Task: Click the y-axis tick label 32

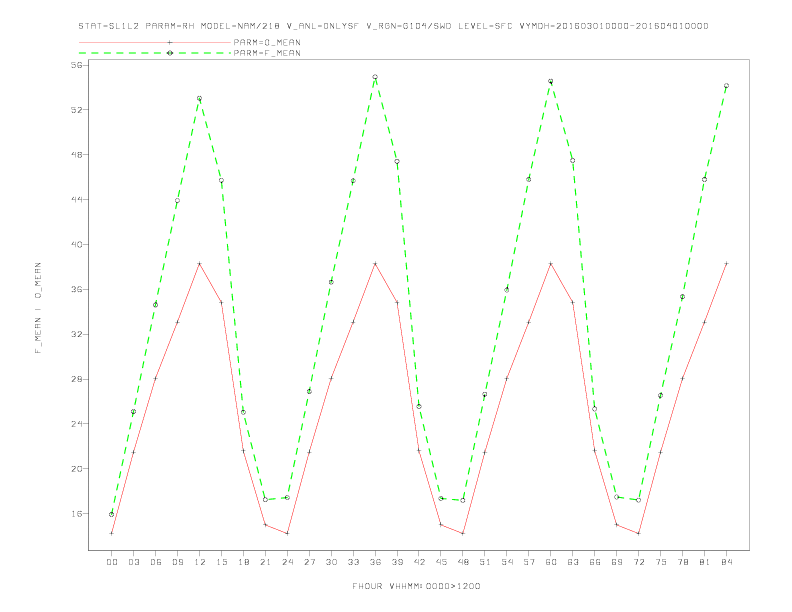Action: coord(77,334)
